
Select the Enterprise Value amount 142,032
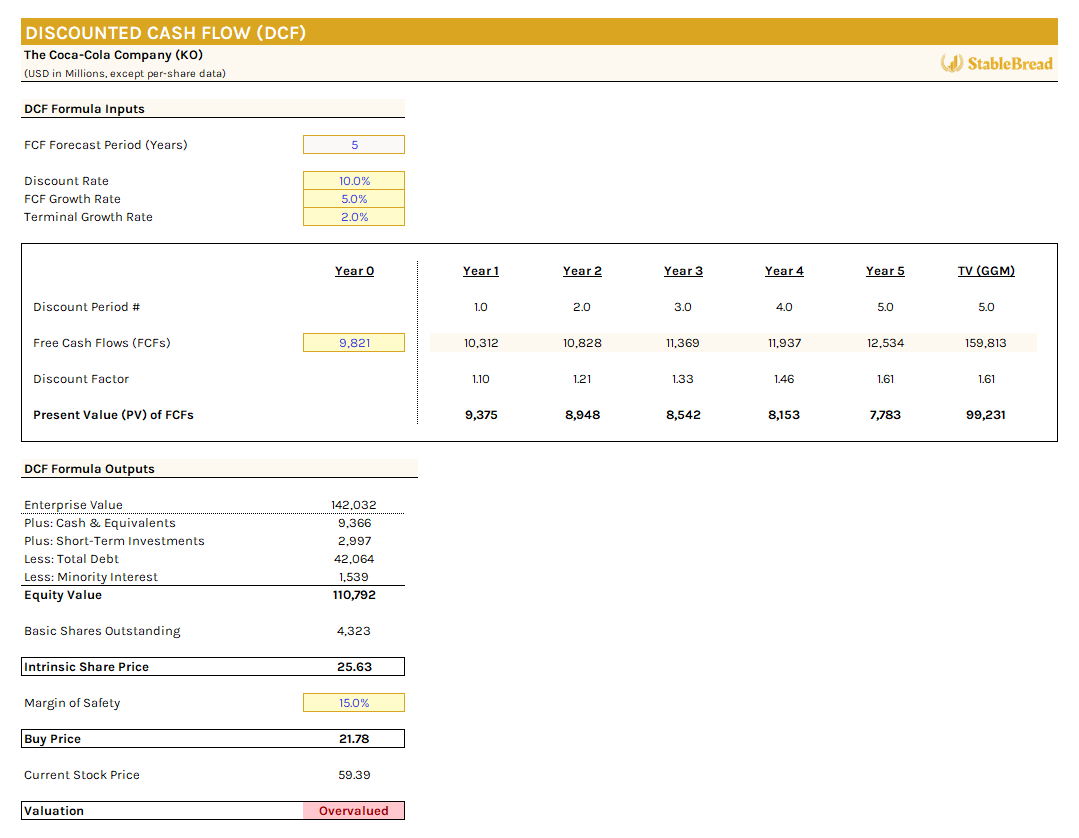click(x=353, y=505)
